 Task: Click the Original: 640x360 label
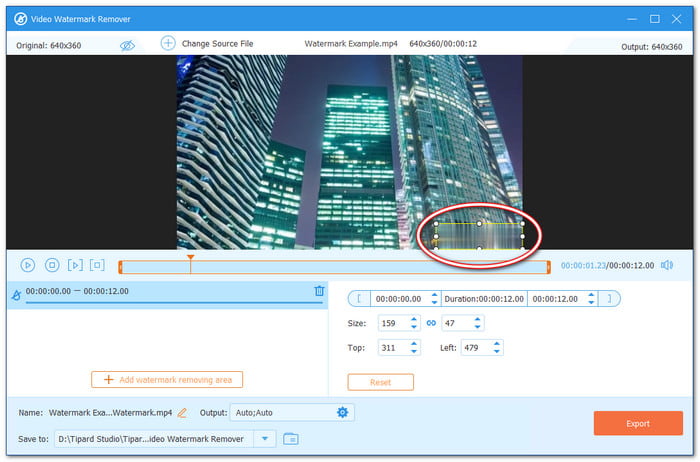click(49, 46)
